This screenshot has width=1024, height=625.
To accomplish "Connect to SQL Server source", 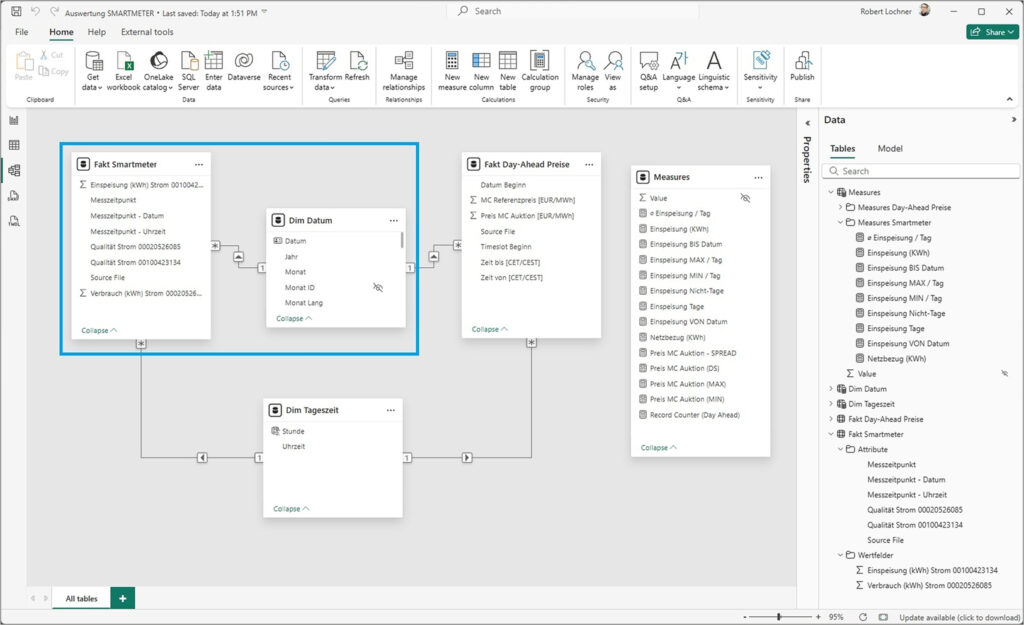I will coord(189,71).
